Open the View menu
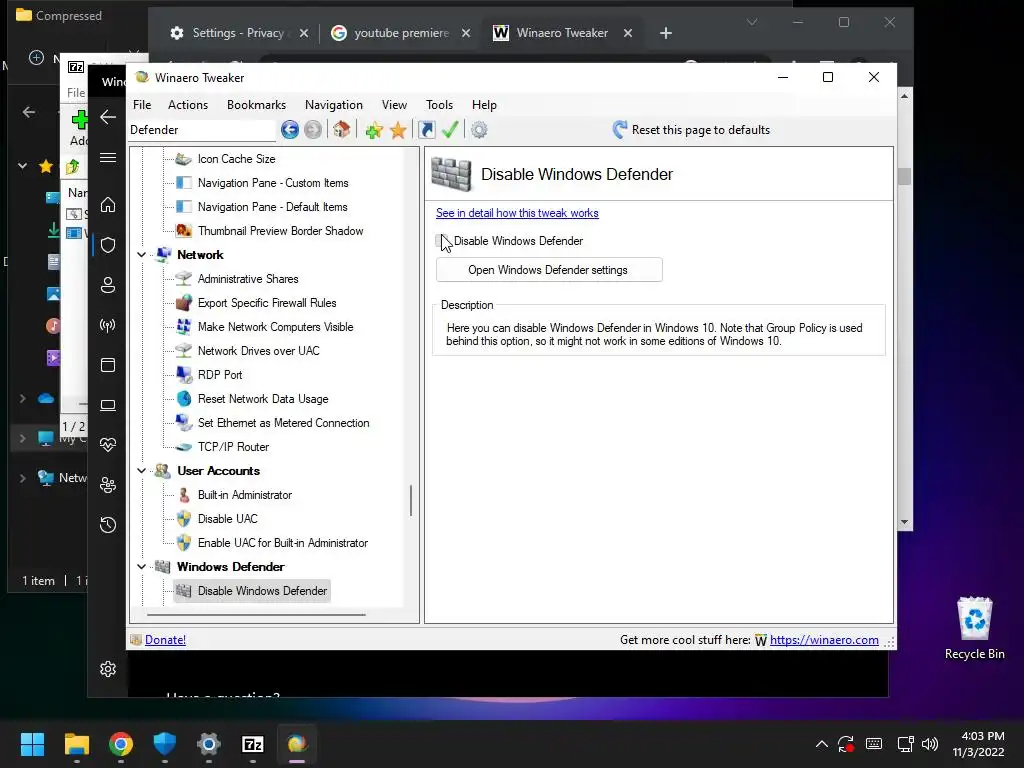 click(394, 104)
